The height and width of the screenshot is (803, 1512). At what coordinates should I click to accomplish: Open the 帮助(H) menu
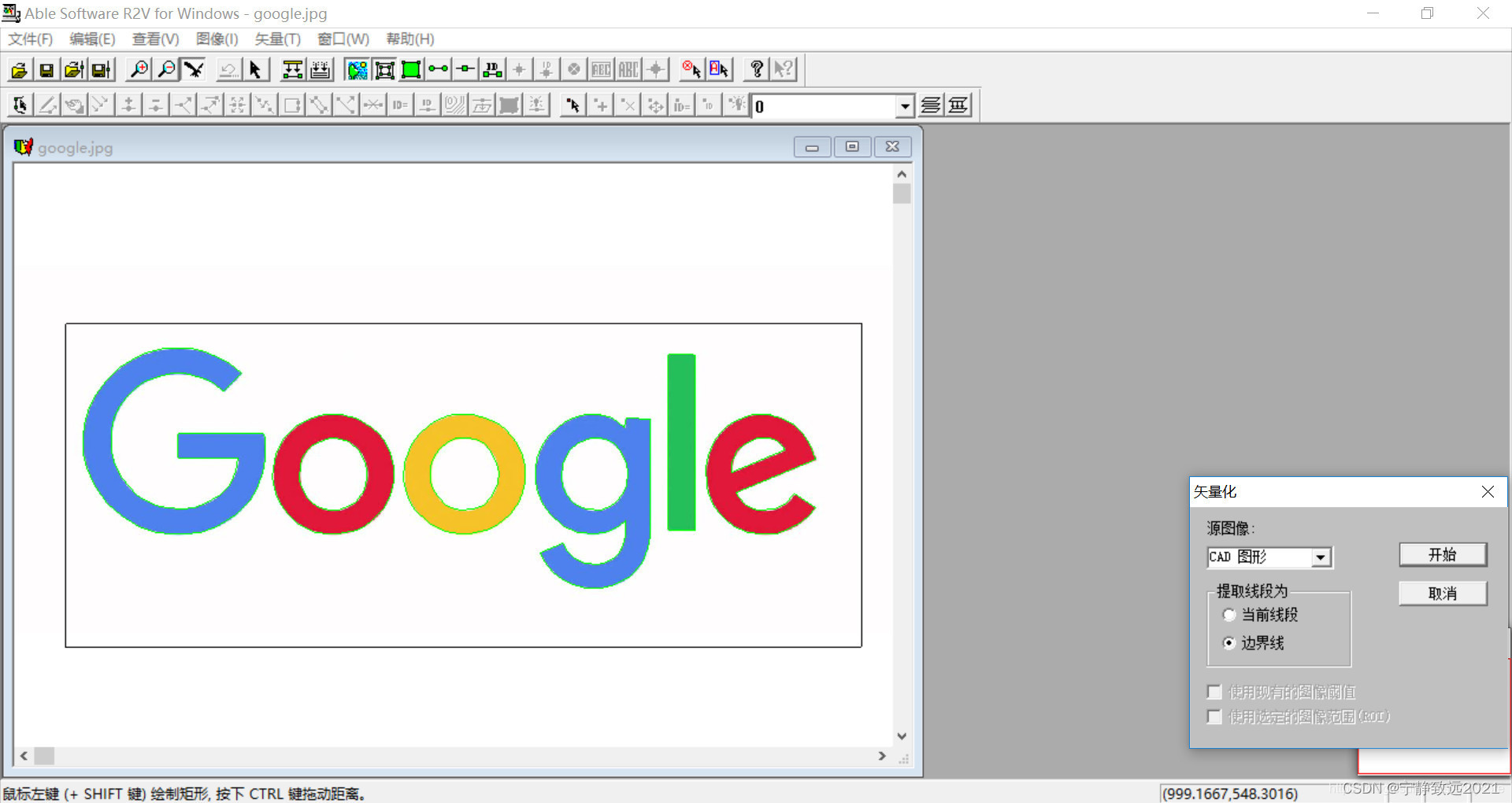click(410, 39)
